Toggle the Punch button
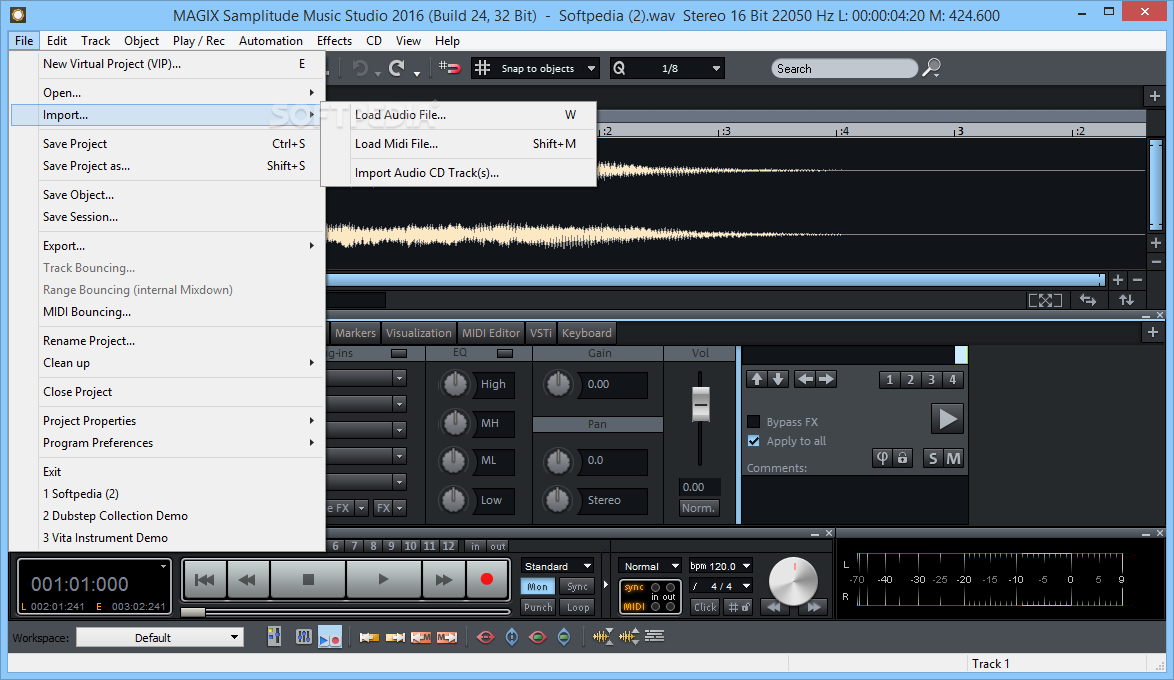Screen dimensions: 1174x680 pyautogui.click(x=538, y=607)
